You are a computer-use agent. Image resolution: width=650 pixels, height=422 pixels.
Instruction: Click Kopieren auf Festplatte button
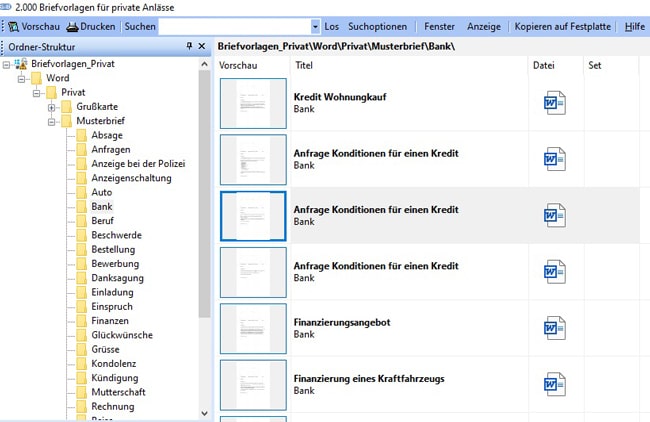562,26
